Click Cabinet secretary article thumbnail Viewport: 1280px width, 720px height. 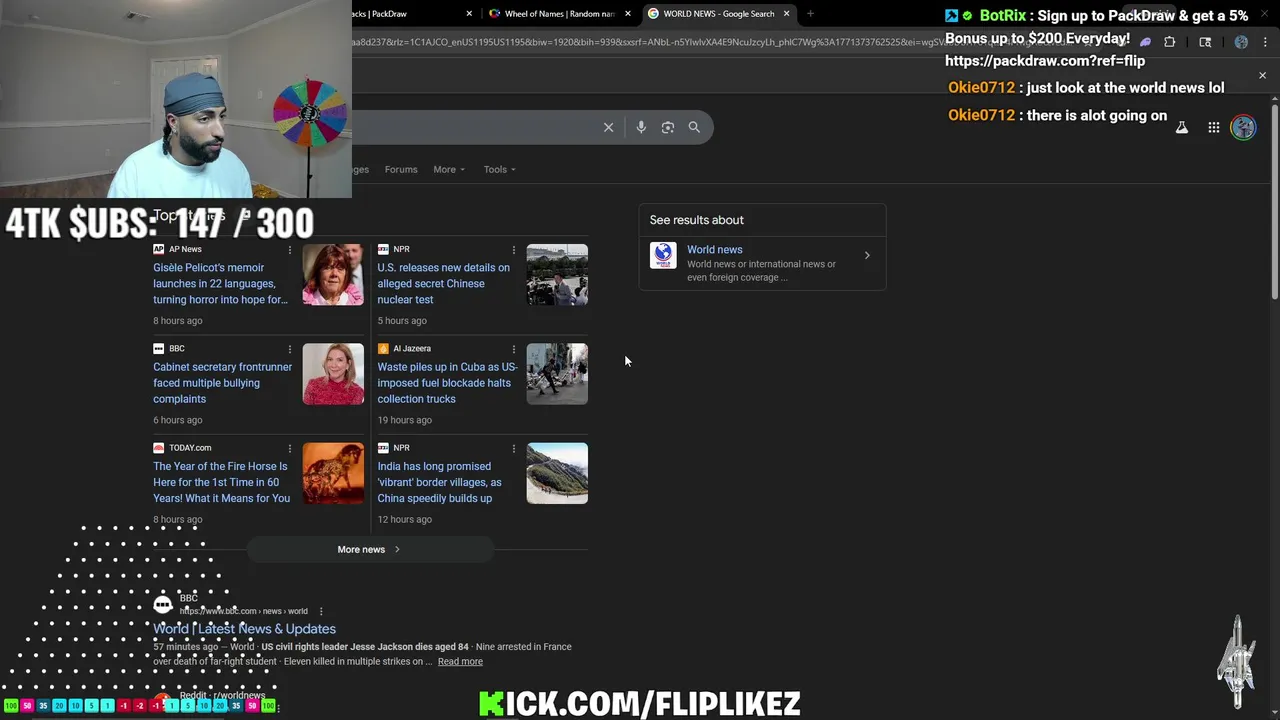333,373
